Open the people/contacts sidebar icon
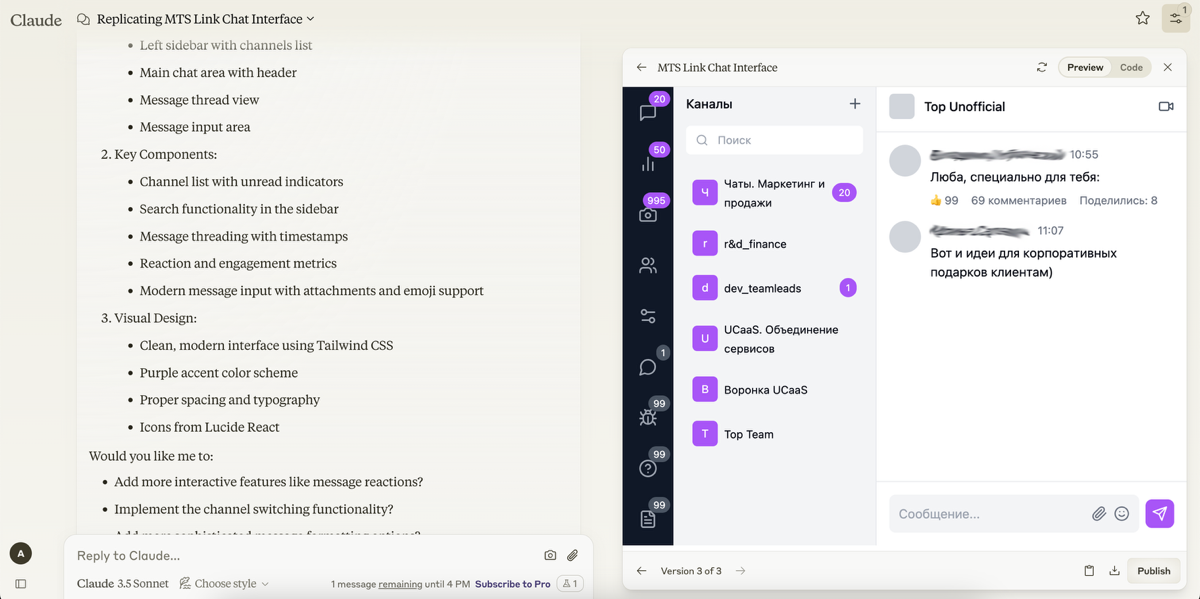 [648, 265]
